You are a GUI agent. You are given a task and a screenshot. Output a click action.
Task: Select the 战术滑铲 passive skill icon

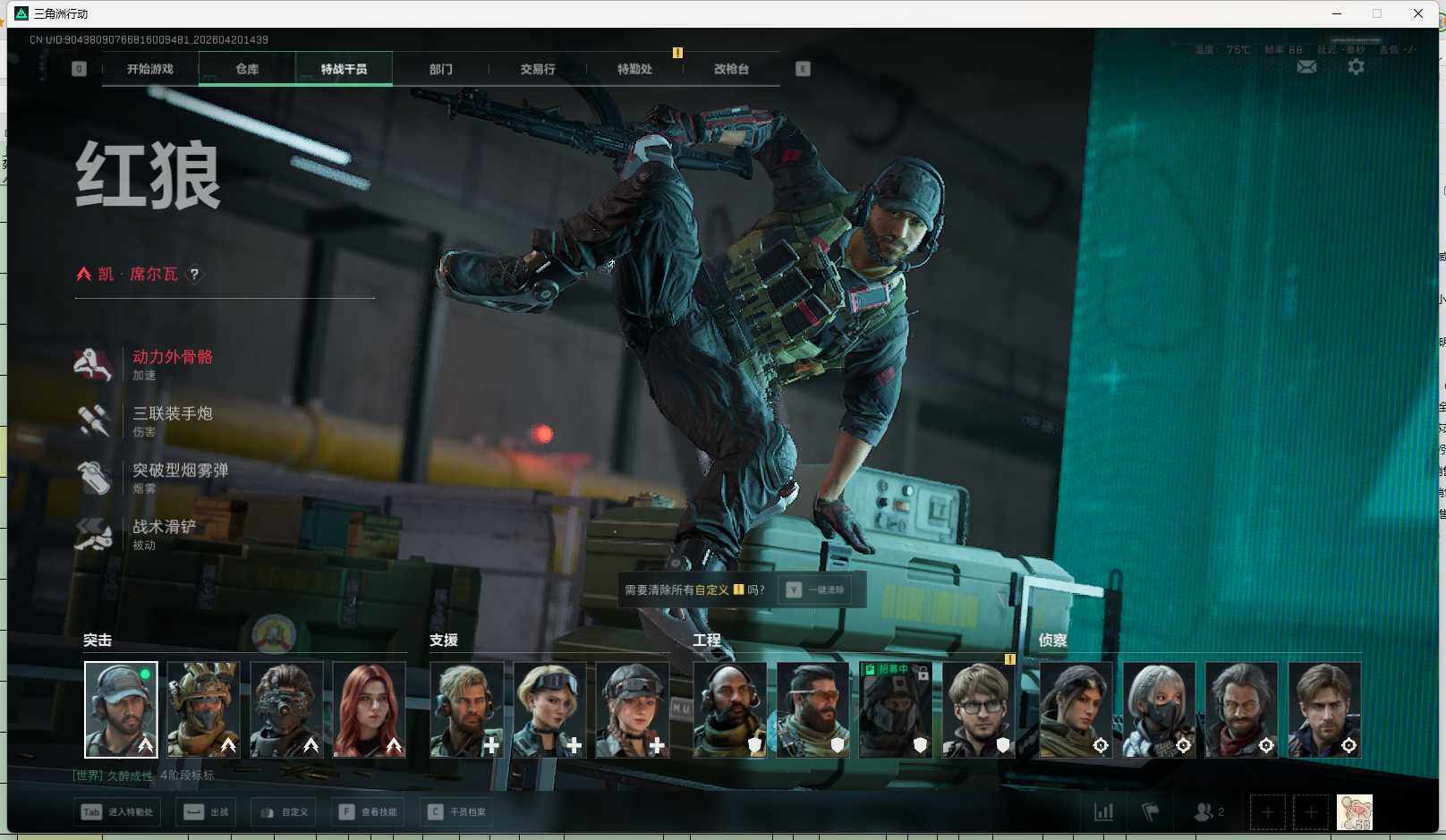(x=93, y=534)
